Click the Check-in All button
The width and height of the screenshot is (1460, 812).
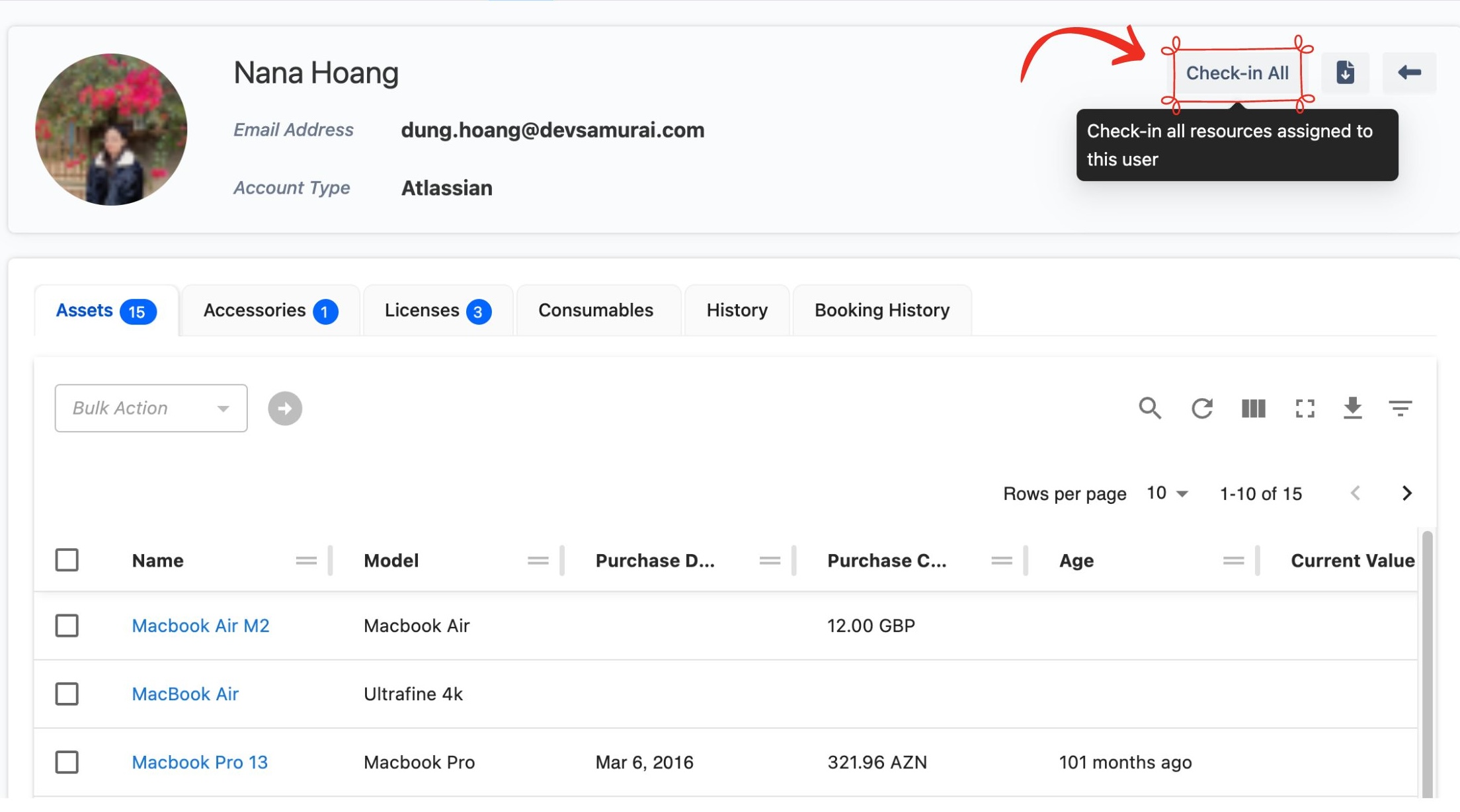pos(1237,73)
